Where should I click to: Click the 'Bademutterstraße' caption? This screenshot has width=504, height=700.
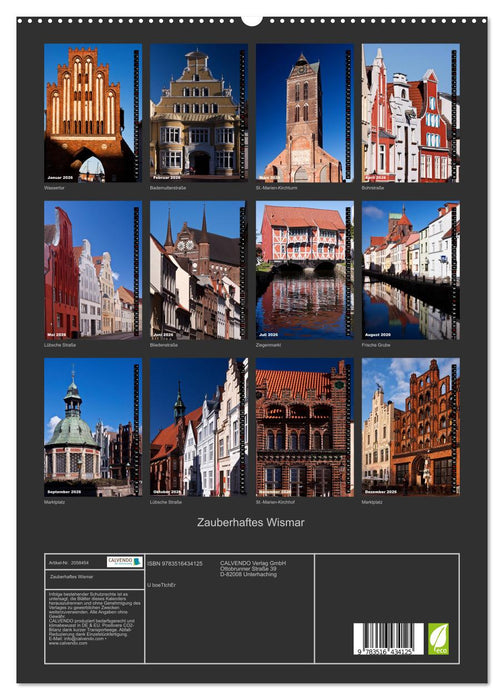click(x=168, y=188)
